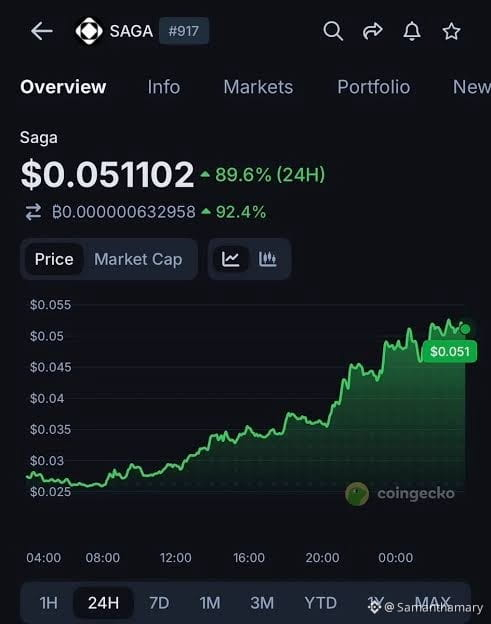
Task: Select the Market Cap toggle
Action: click(x=138, y=259)
